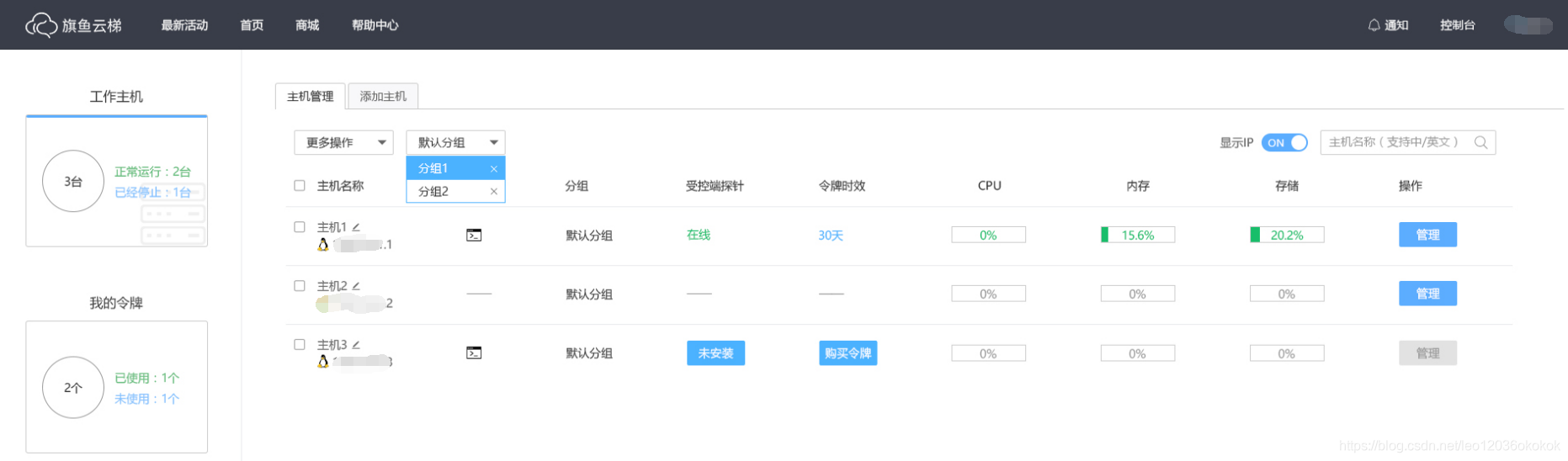Open 控制台 in the header

point(1458,25)
